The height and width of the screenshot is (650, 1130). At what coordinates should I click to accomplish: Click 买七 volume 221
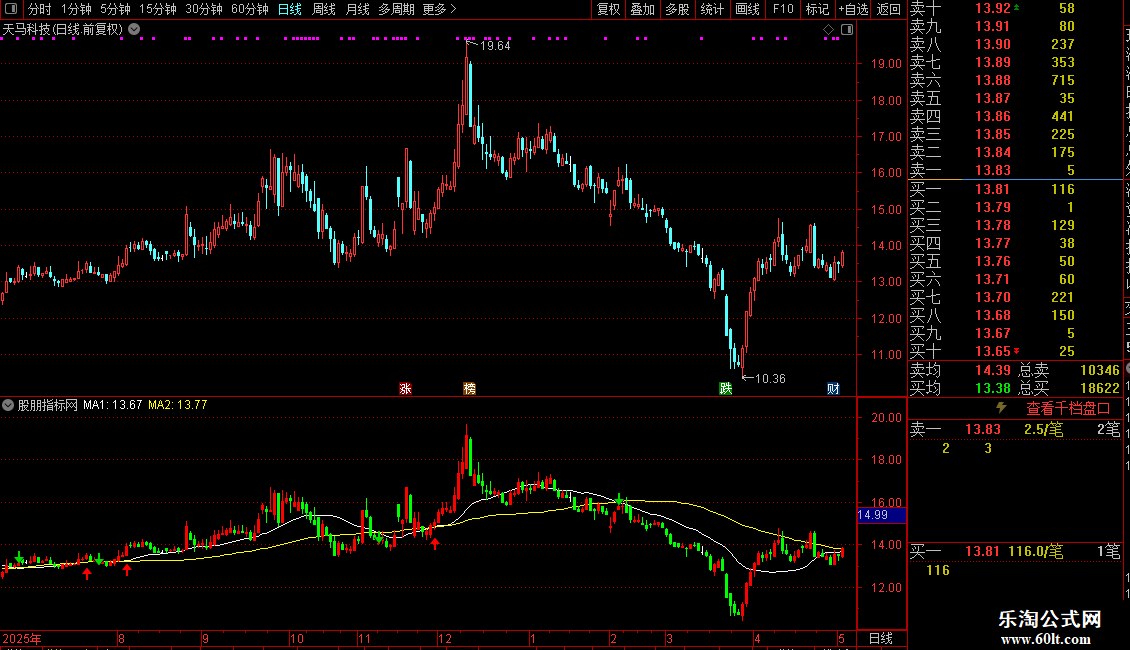pos(1062,297)
